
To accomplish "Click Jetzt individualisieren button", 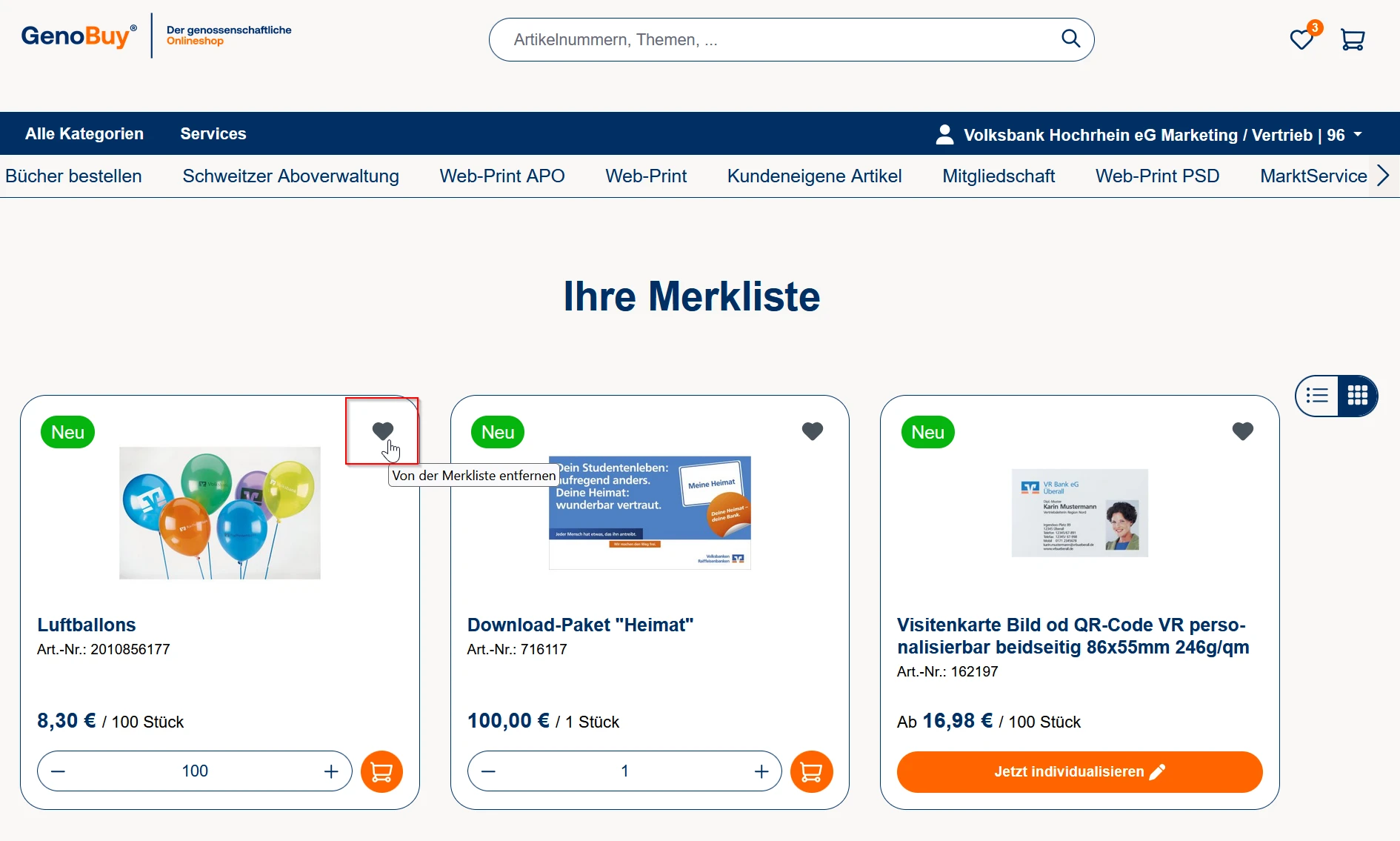I will click(1079, 771).
